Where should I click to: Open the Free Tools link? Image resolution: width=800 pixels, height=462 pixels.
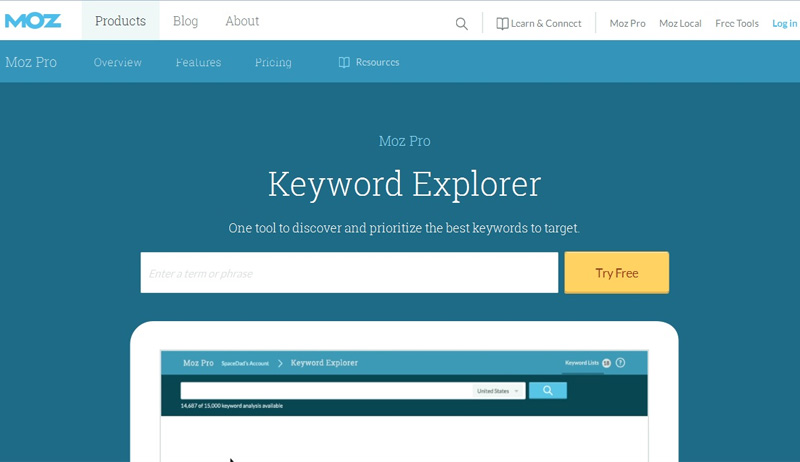pos(737,23)
